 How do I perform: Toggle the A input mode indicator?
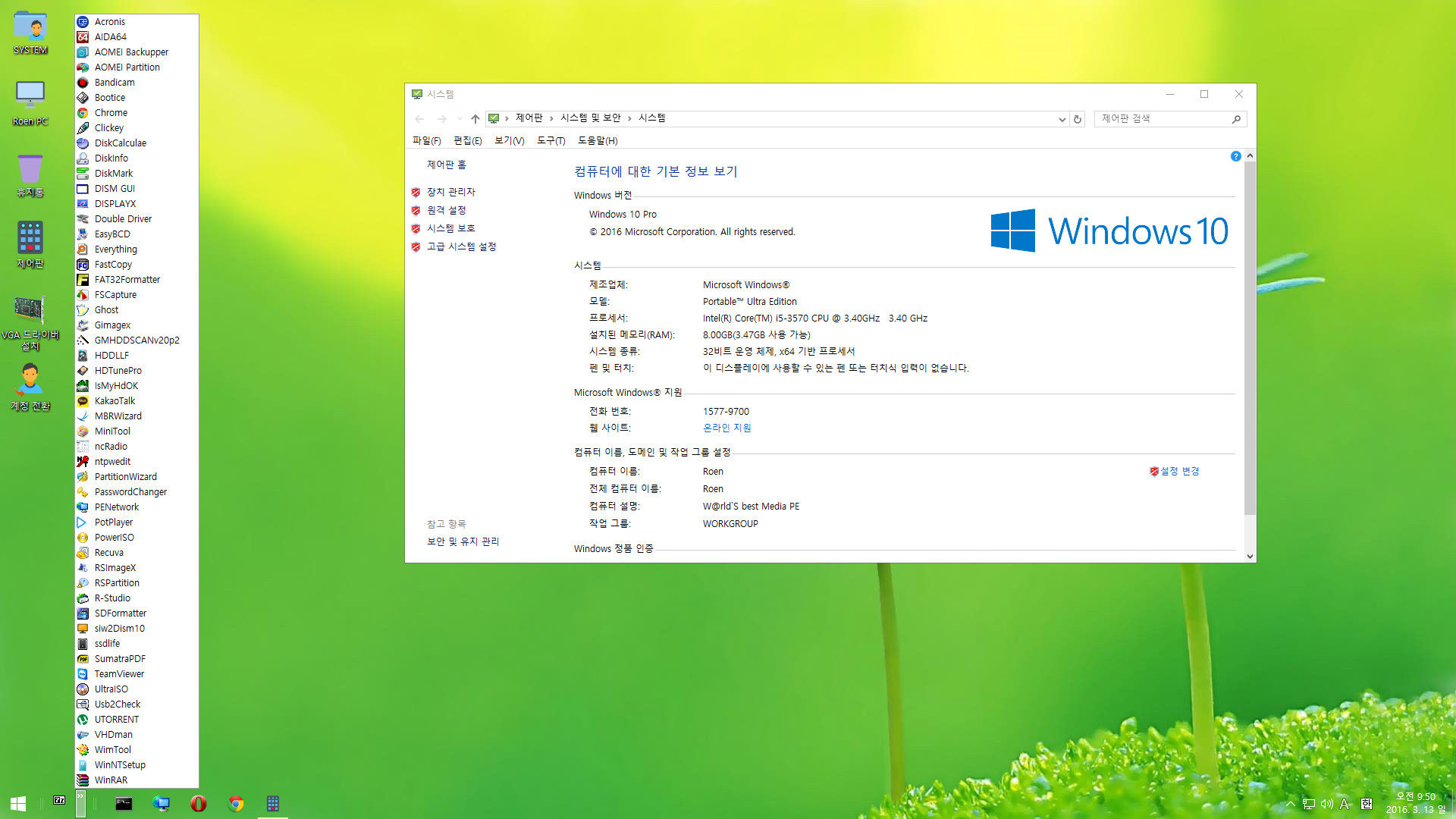point(1345,804)
